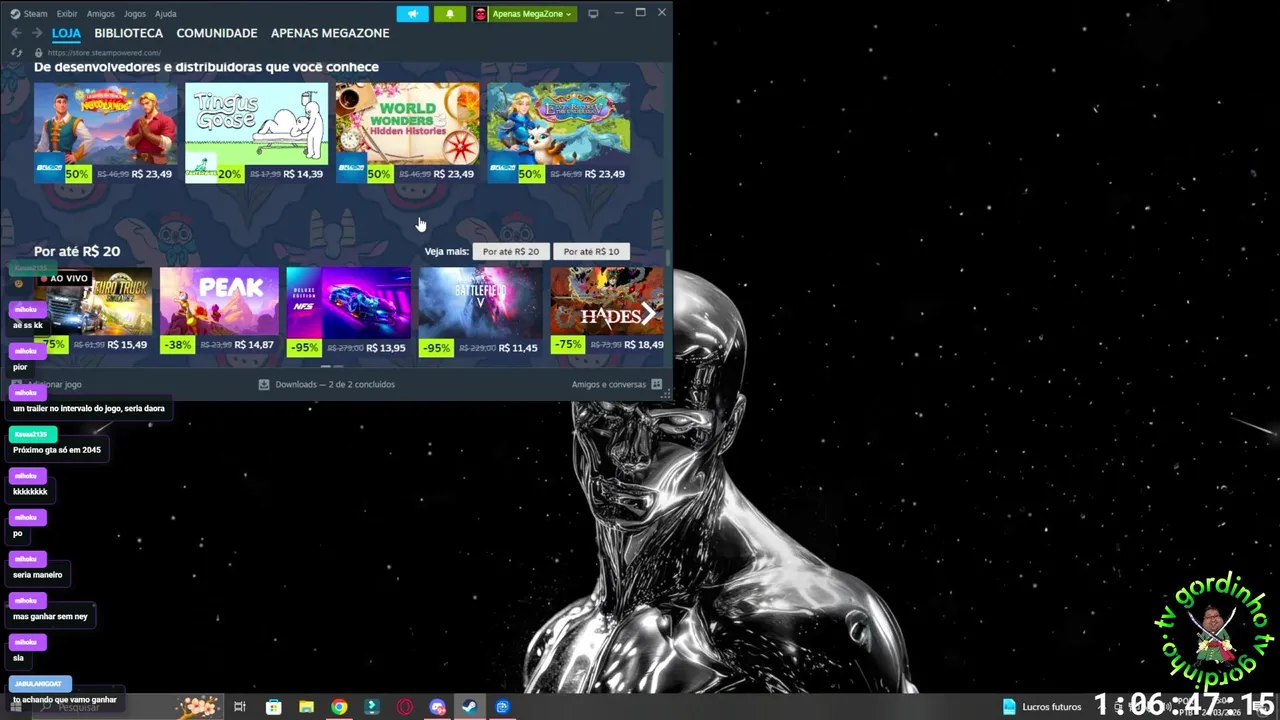
Task: Open the Steam icon on the taskbar
Action: [469, 707]
